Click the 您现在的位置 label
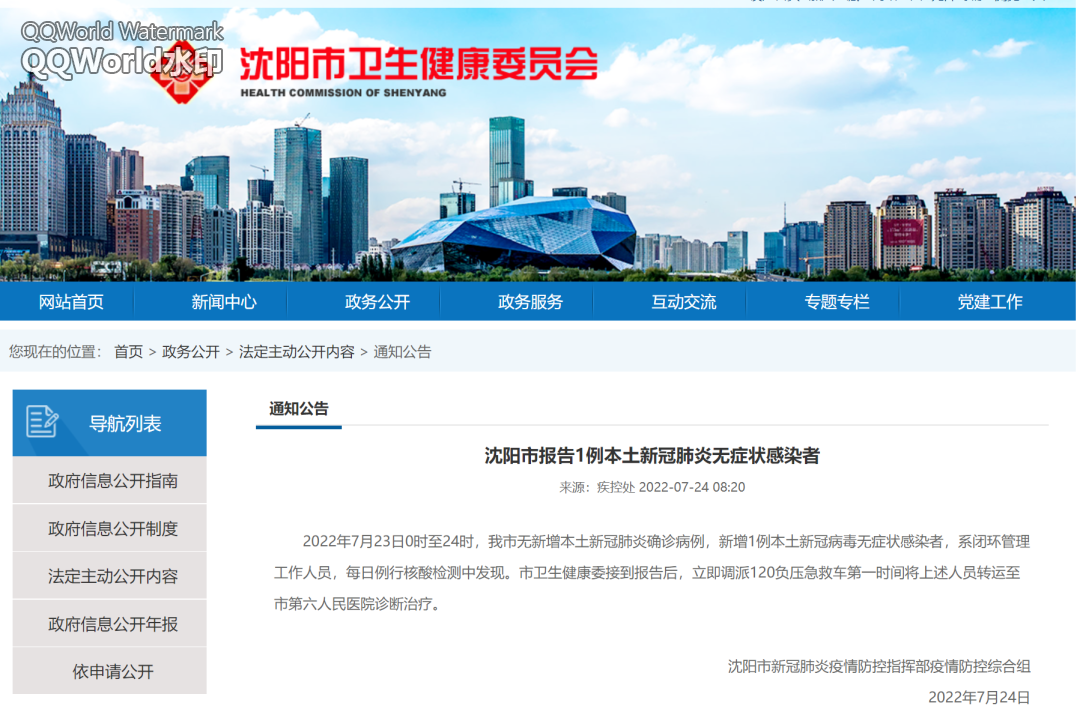This screenshot has width=1080, height=709. (54, 352)
